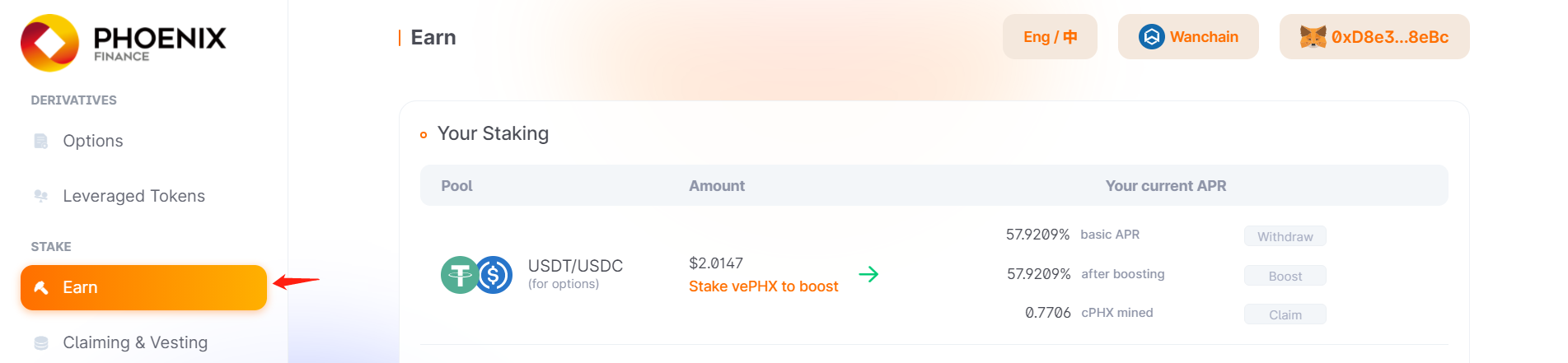The width and height of the screenshot is (1568, 363).
Task: Toggle language with Eng / 中 button
Action: pos(1050,37)
